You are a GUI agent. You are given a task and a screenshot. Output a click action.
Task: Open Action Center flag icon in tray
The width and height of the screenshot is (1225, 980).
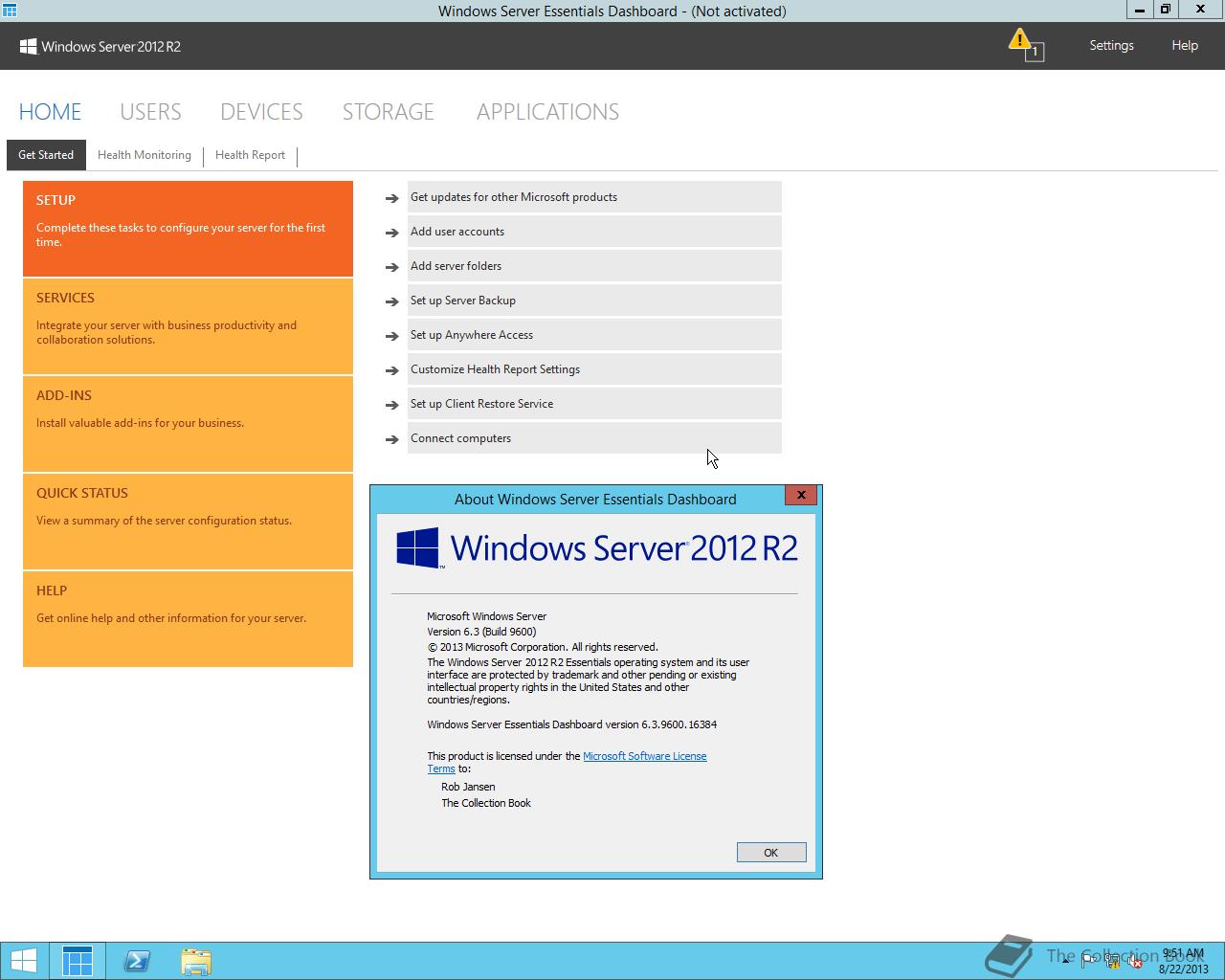[1088, 961]
